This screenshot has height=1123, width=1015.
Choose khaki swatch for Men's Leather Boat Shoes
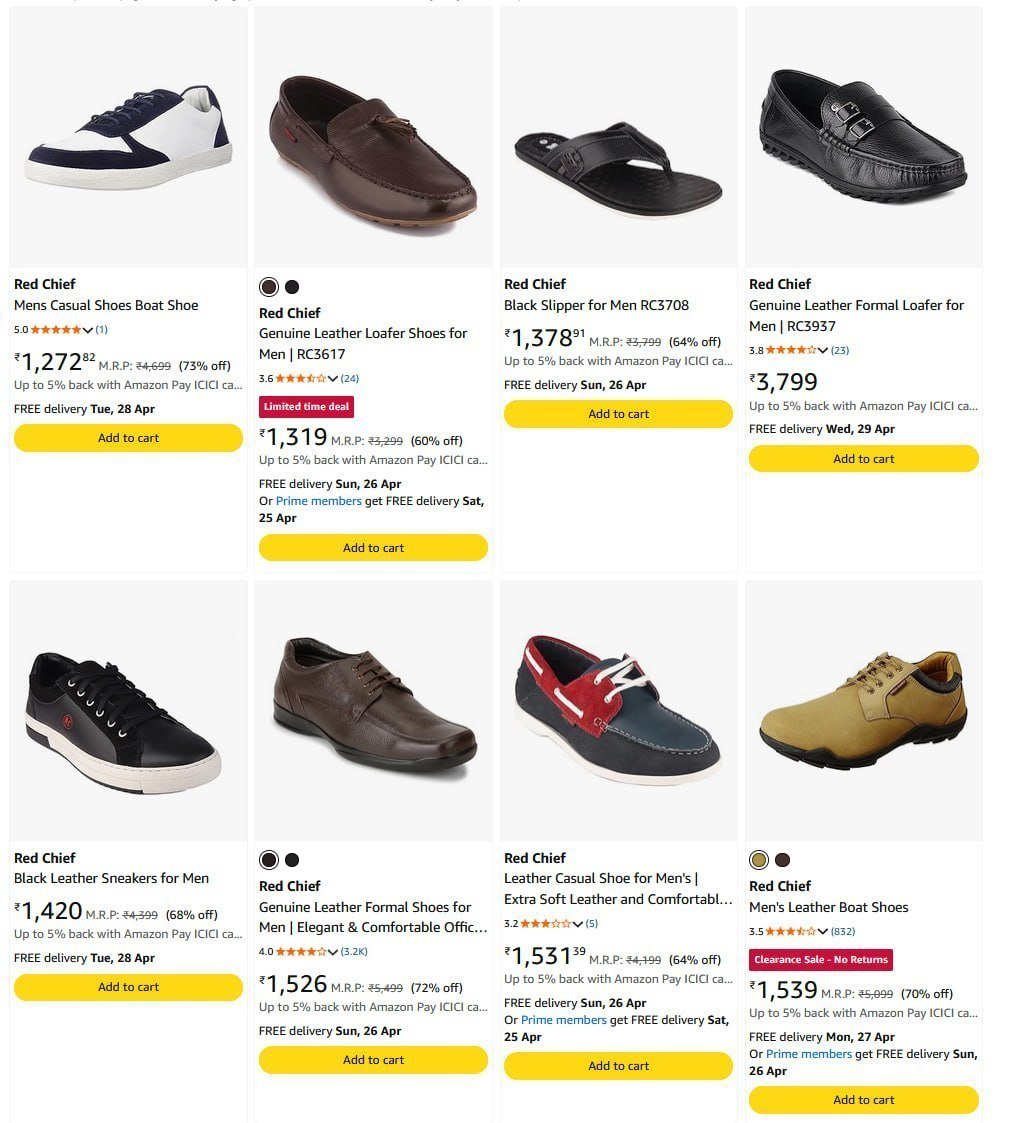(x=759, y=860)
